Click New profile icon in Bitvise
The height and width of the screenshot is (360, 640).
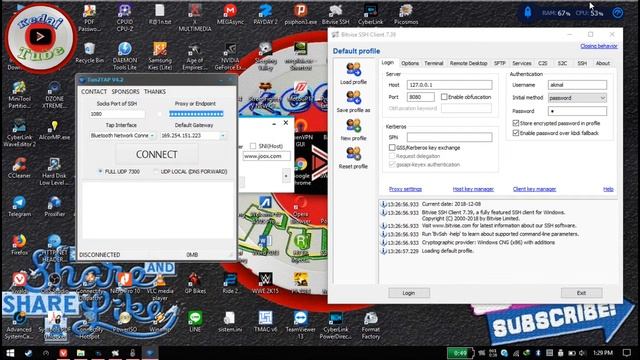(x=353, y=130)
